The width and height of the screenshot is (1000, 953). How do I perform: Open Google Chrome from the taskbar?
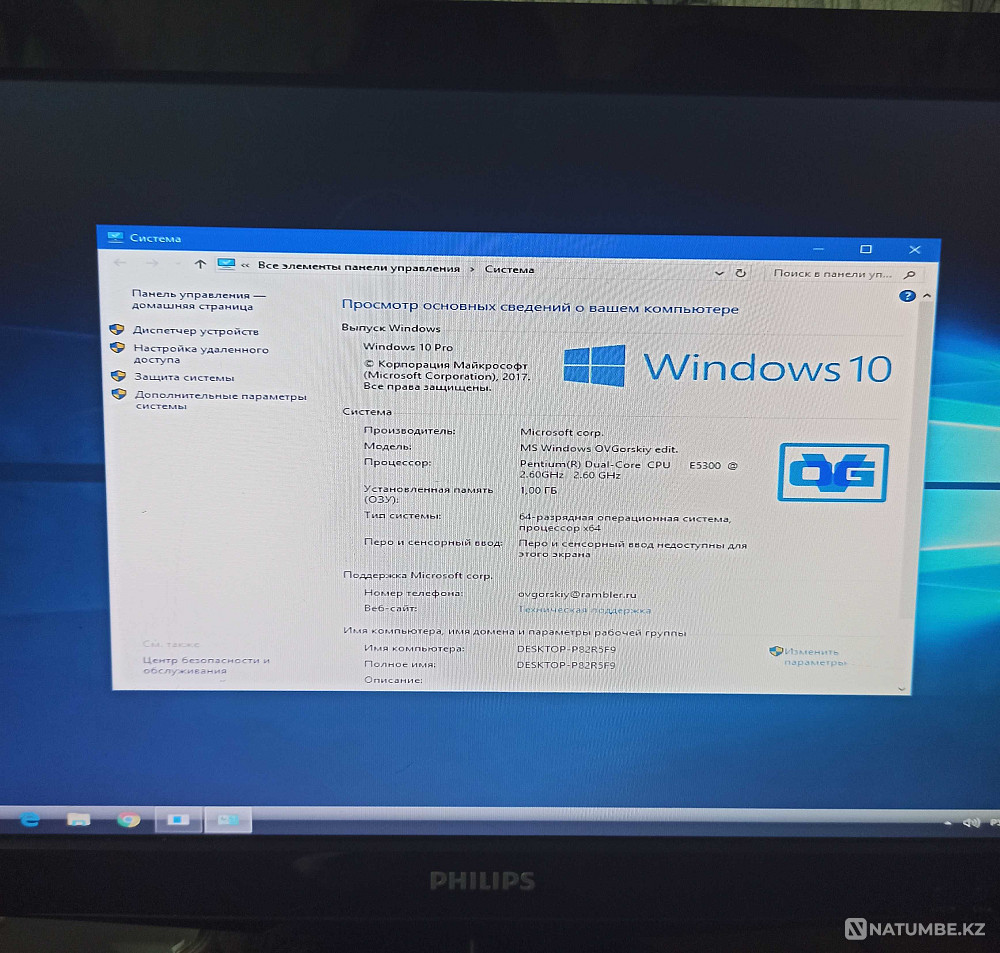click(129, 818)
